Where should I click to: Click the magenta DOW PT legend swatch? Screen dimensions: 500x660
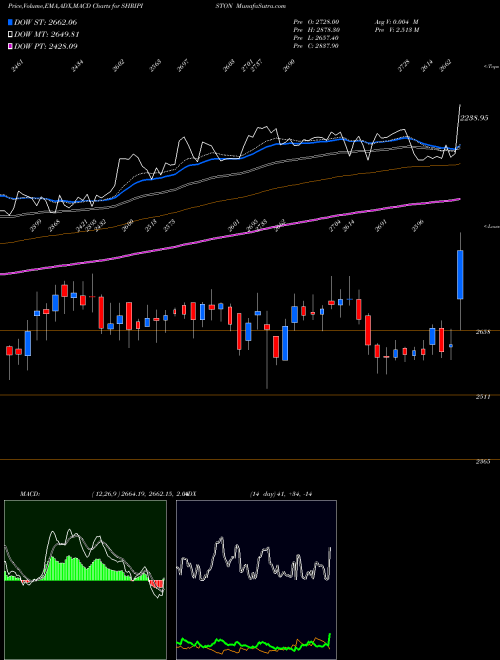click(10, 46)
